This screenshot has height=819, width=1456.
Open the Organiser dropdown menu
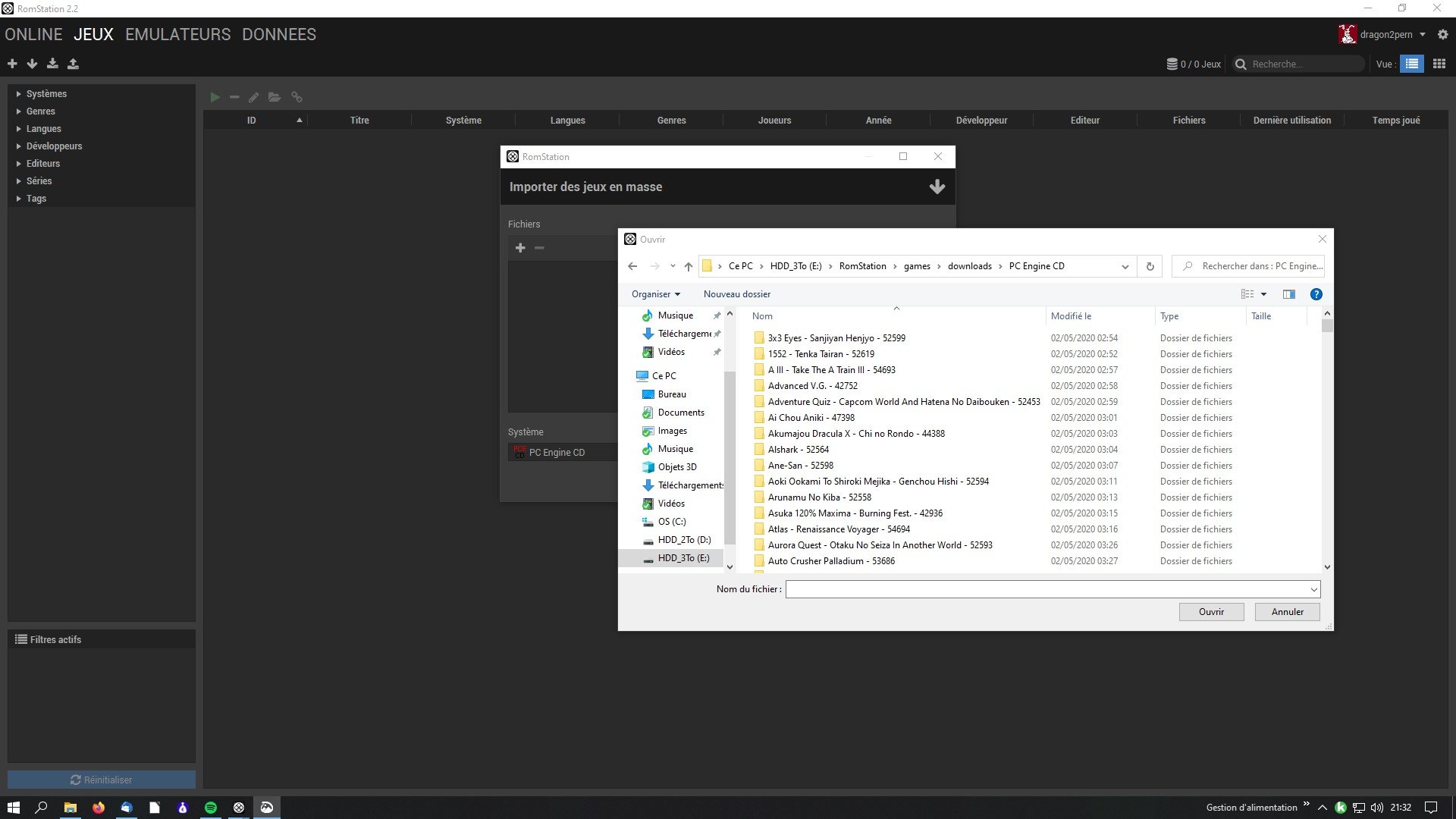tap(656, 294)
